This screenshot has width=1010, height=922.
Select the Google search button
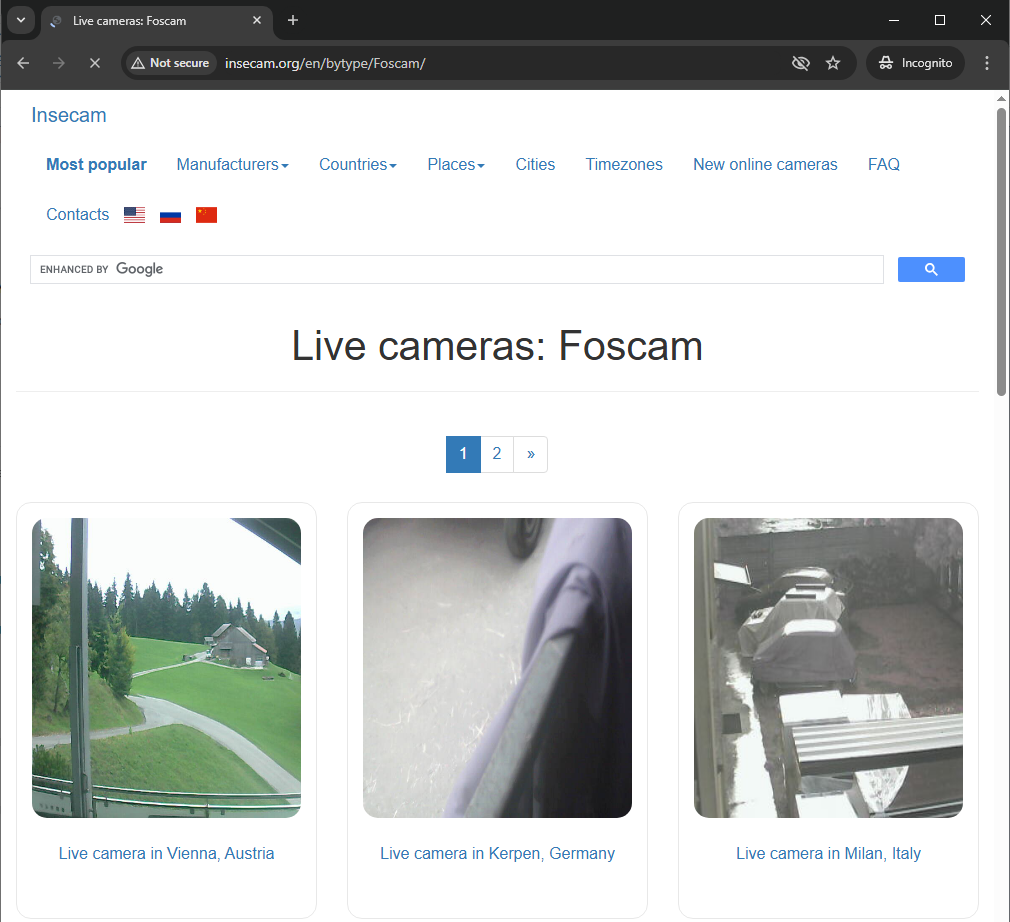(x=930, y=269)
